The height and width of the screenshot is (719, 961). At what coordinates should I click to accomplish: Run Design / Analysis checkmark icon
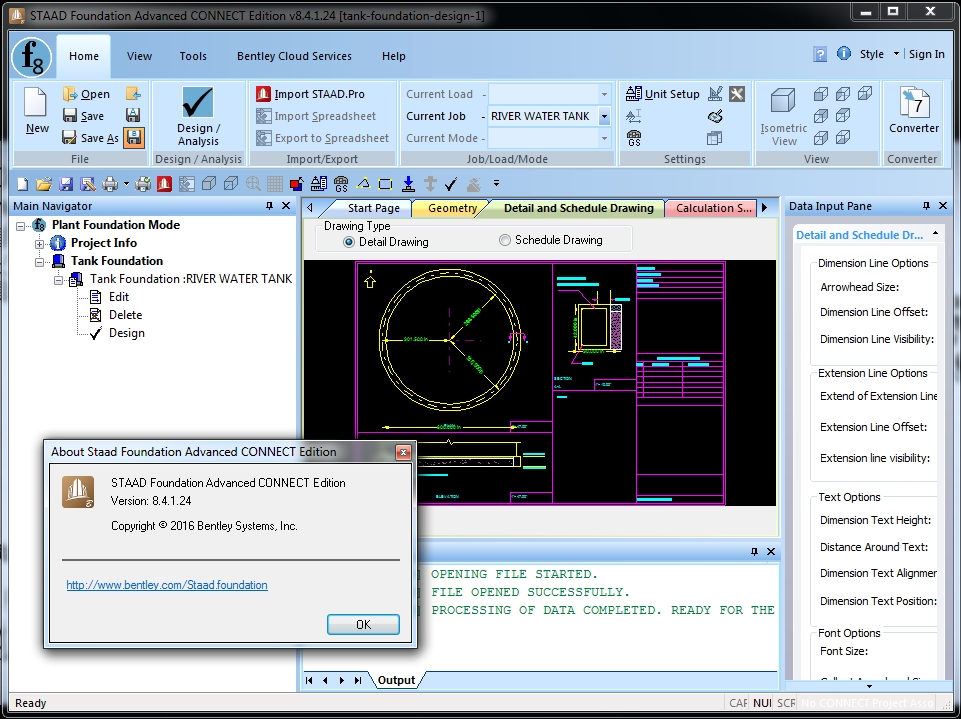tap(198, 103)
